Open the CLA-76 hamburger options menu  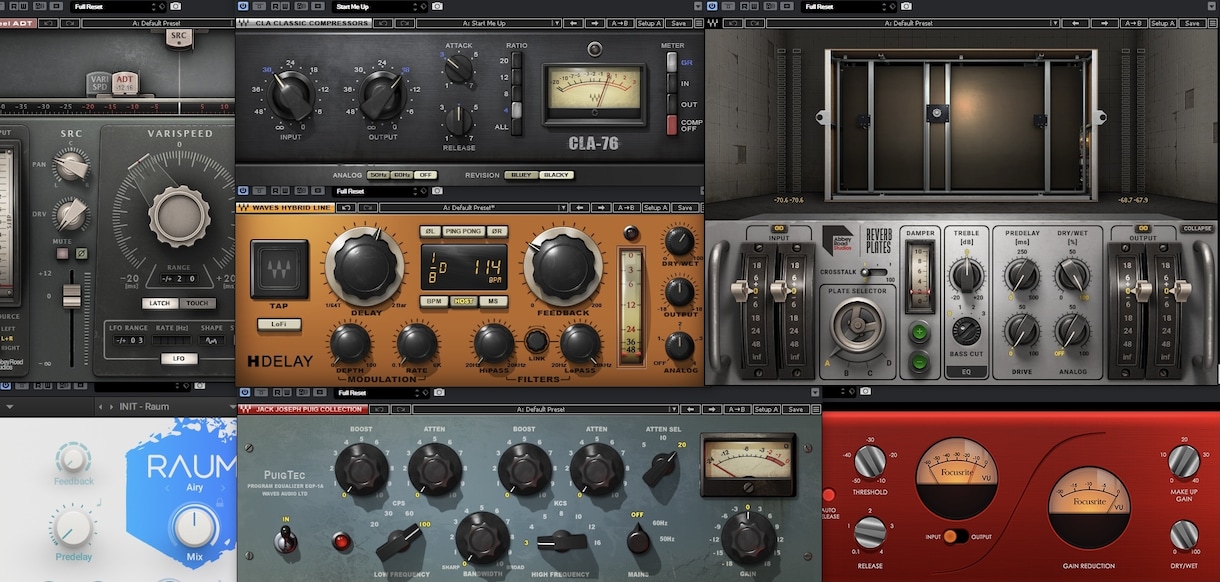pos(699,23)
